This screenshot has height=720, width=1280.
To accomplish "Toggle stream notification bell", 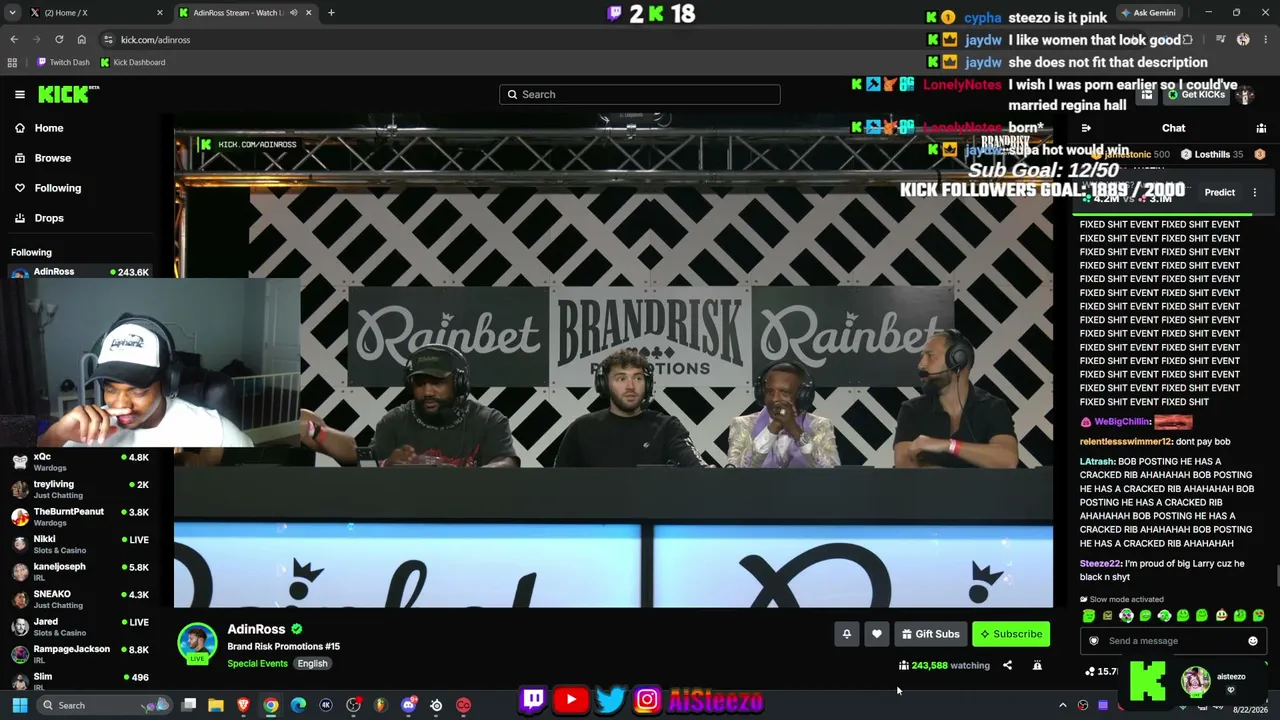I will [847, 634].
